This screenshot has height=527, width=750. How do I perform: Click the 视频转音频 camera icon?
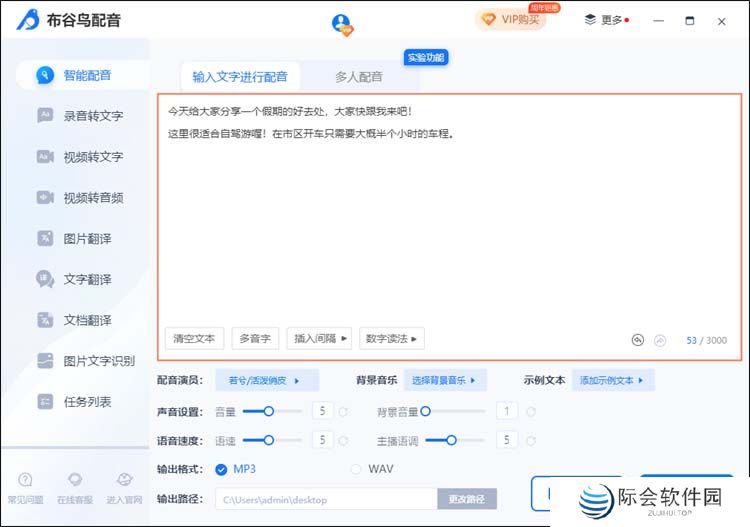pos(45,197)
